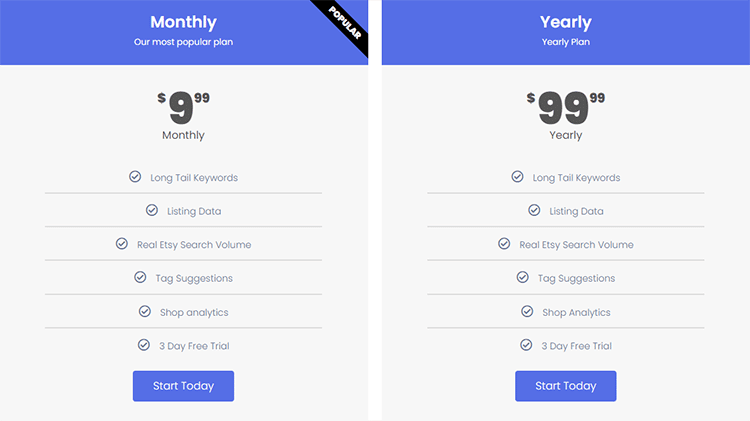Image resolution: width=750 pixels, height=421 pixels.
Task: Click checkmark icon beside Yearly Listing Data
Action: click(534, 211)
